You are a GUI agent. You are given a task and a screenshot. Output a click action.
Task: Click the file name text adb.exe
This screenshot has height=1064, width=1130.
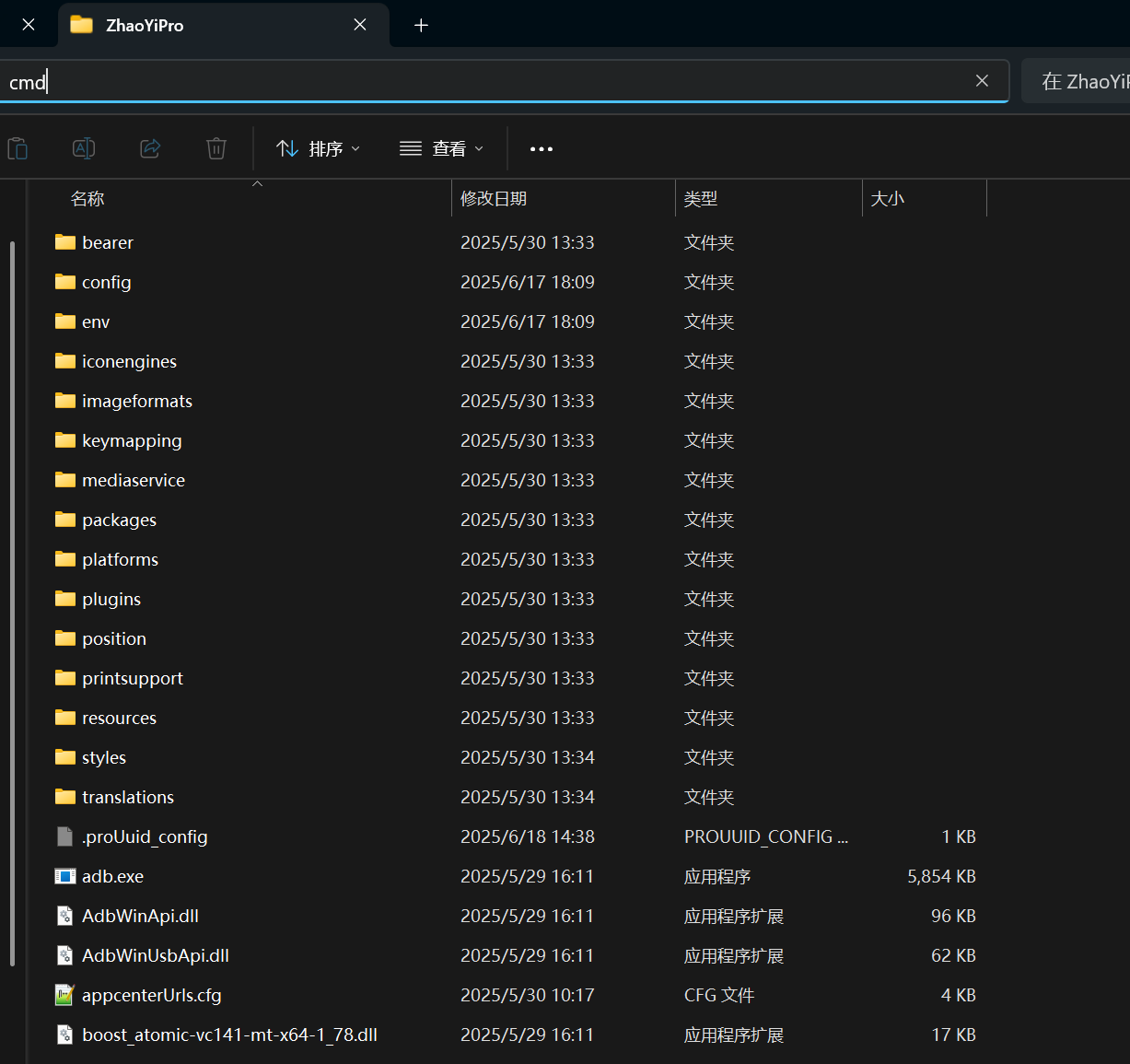point(112,876)
